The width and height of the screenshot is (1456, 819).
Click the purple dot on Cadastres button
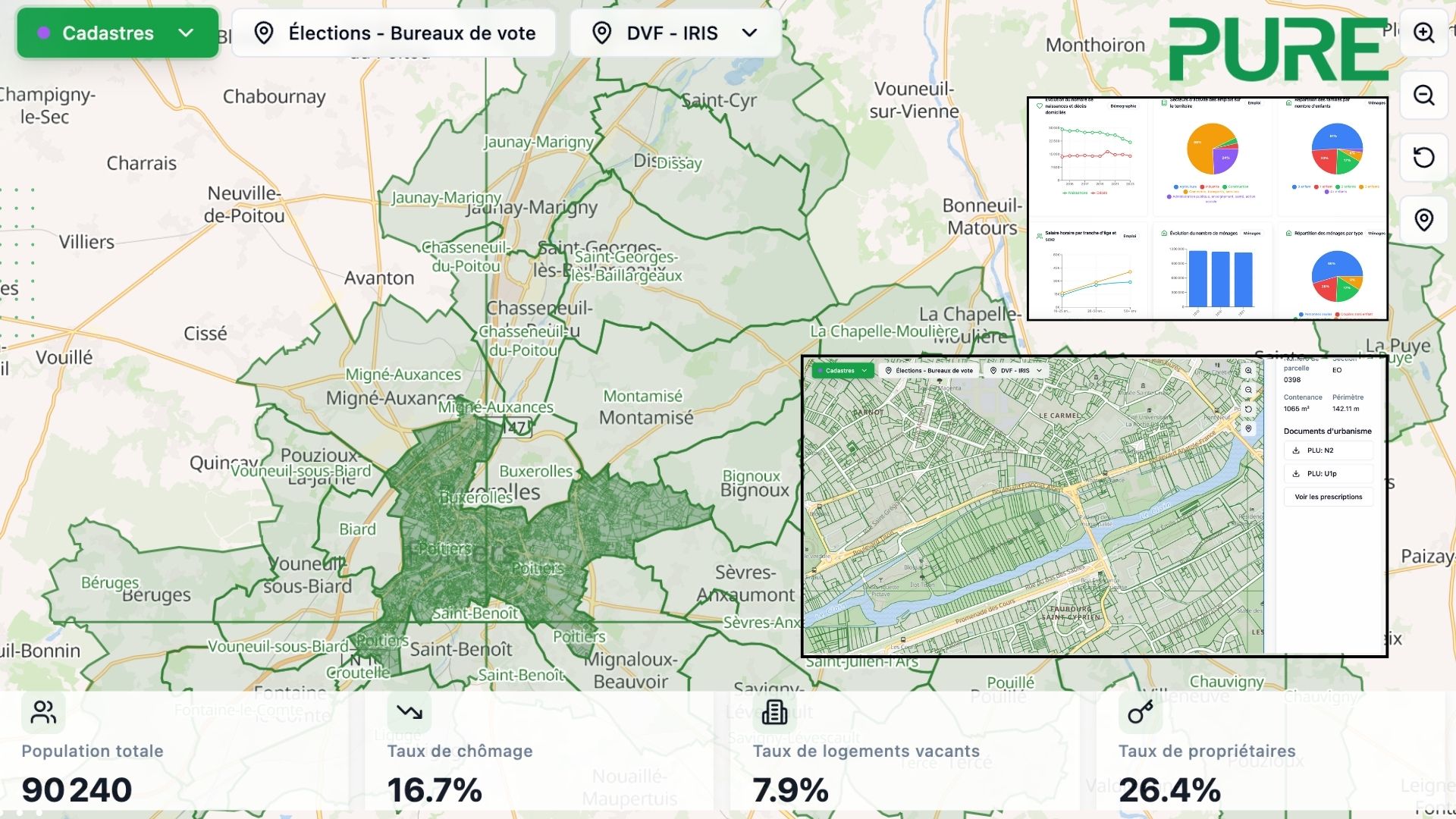pyautogui.click(x=44, y=33)
